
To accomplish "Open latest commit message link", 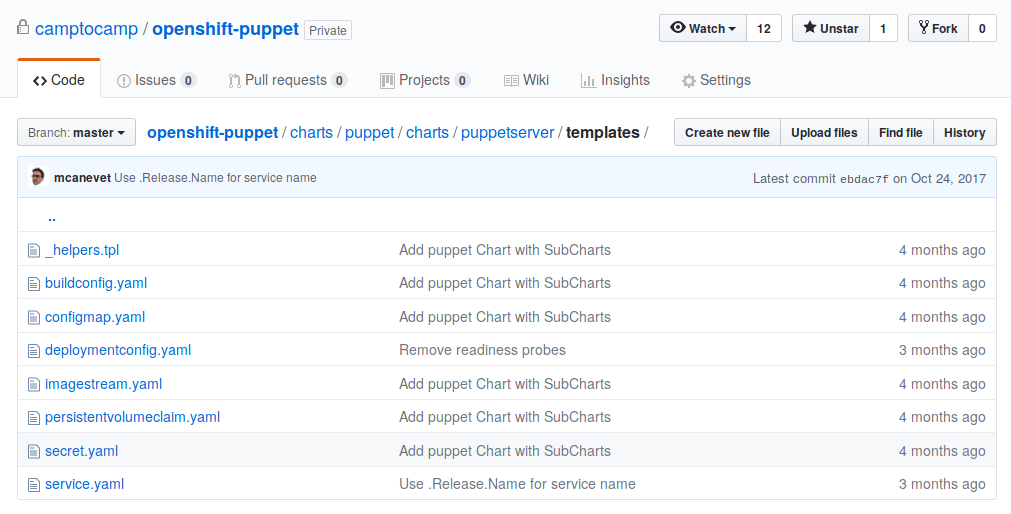I will [215, 177].
